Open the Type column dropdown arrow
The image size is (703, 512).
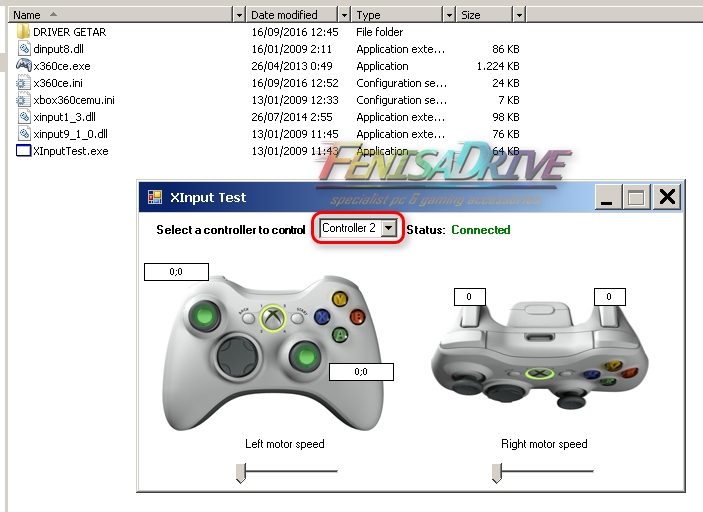coord(449,15)
